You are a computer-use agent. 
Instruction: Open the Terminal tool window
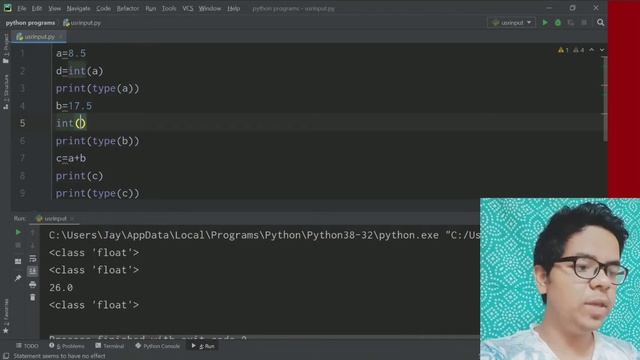[x=109, y=346]
